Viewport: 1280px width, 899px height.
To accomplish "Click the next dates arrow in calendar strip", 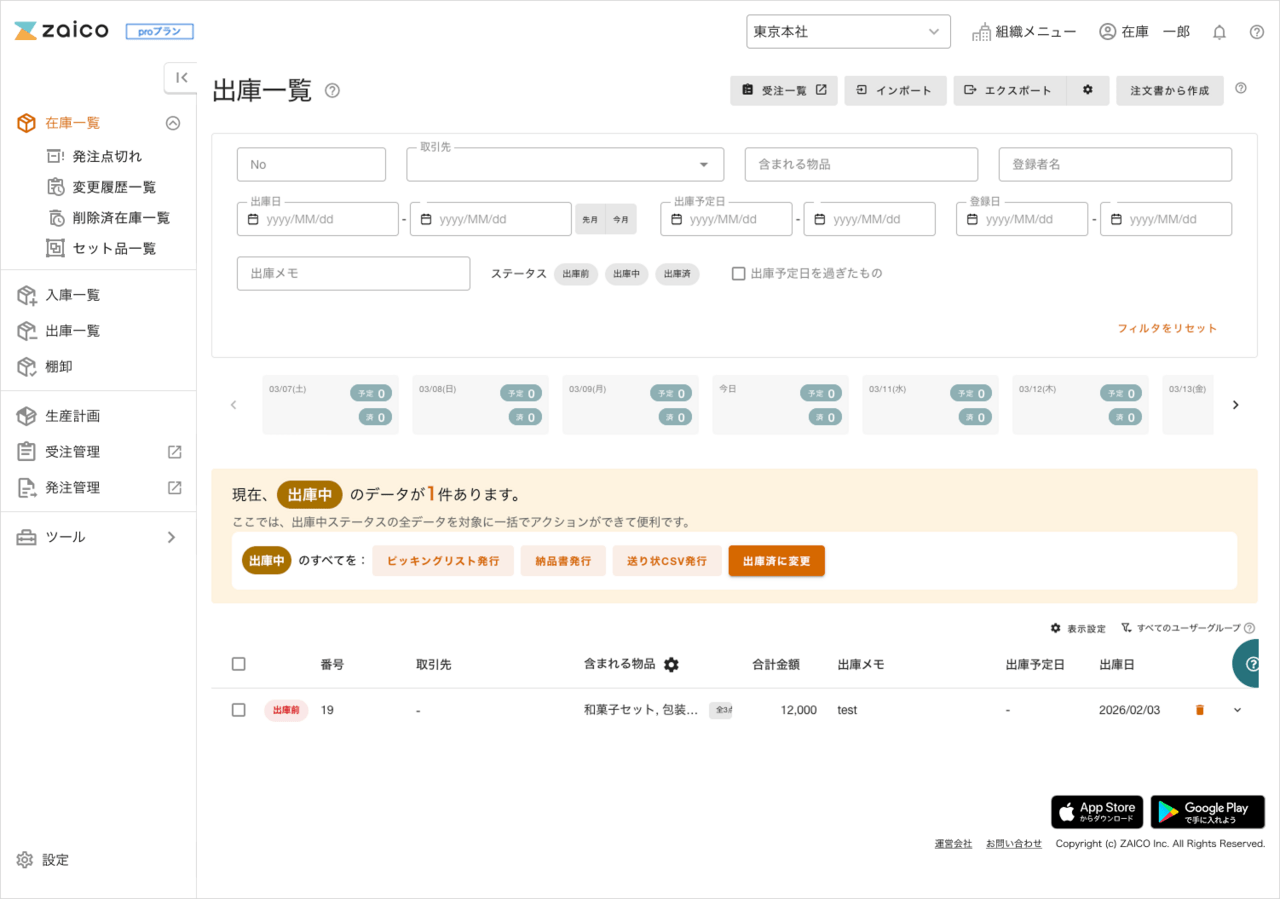I will click(x=1235, y=405).
